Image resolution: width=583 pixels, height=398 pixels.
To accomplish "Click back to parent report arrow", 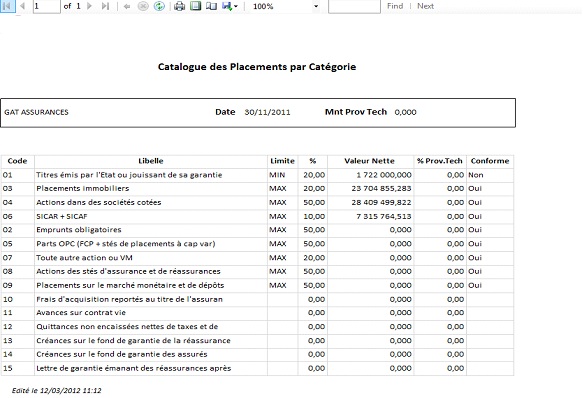I will pos(127,6).
